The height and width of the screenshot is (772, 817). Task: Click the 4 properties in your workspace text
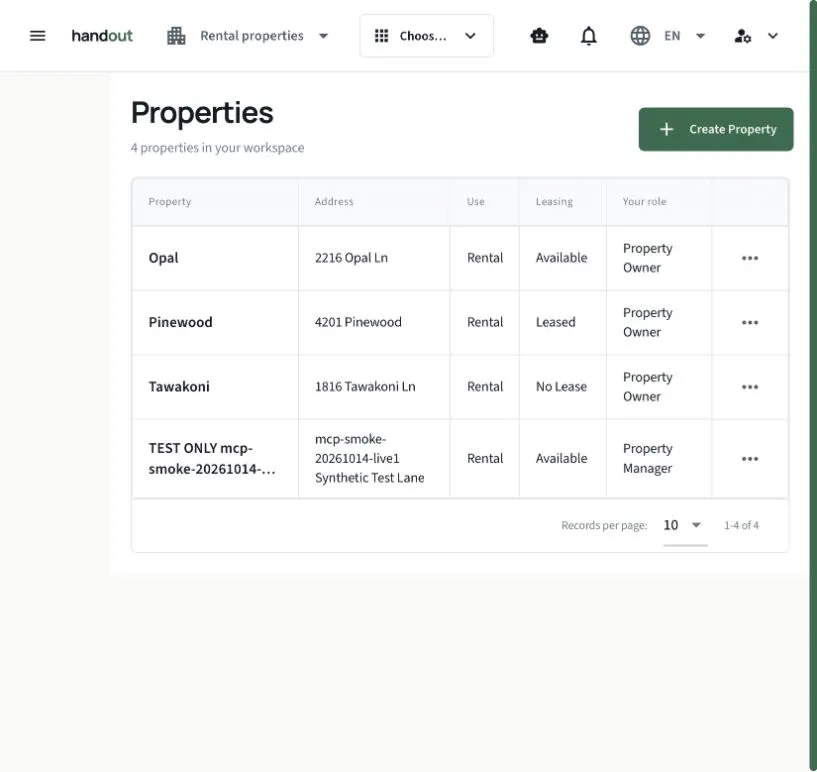(x=217, y=148)
